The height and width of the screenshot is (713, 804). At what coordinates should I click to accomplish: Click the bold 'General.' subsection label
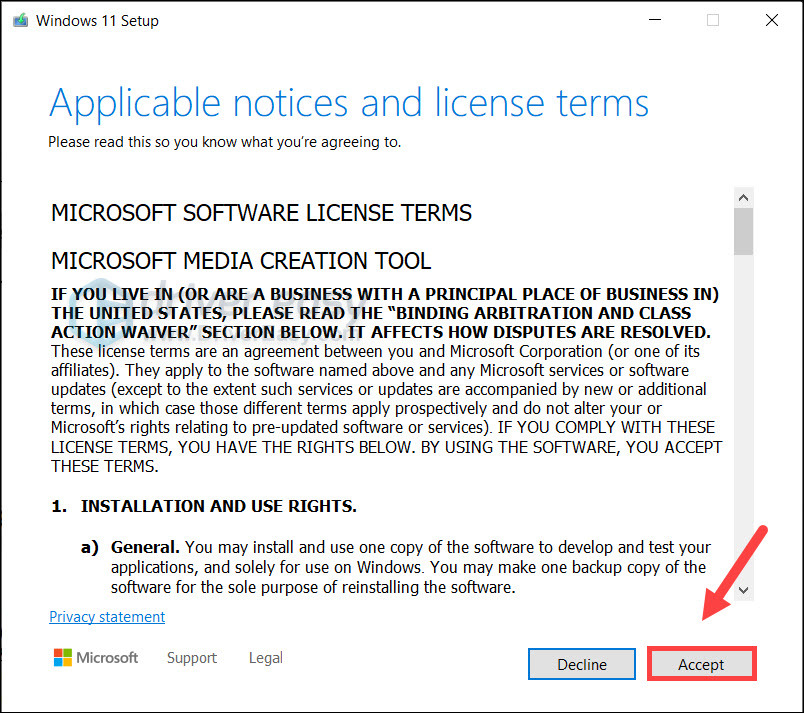[x=146, y=548]
